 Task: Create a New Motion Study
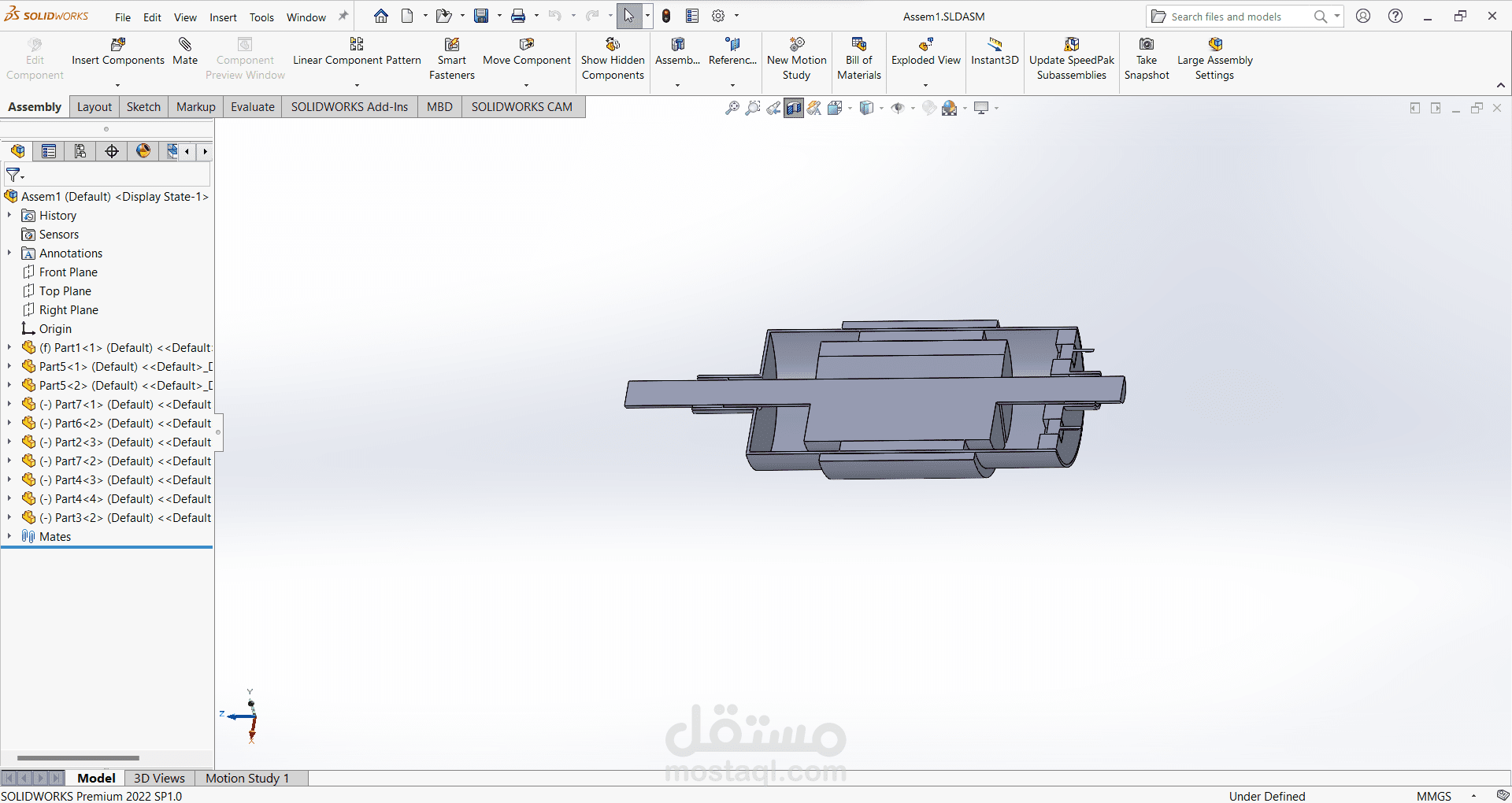click(797, 59)
